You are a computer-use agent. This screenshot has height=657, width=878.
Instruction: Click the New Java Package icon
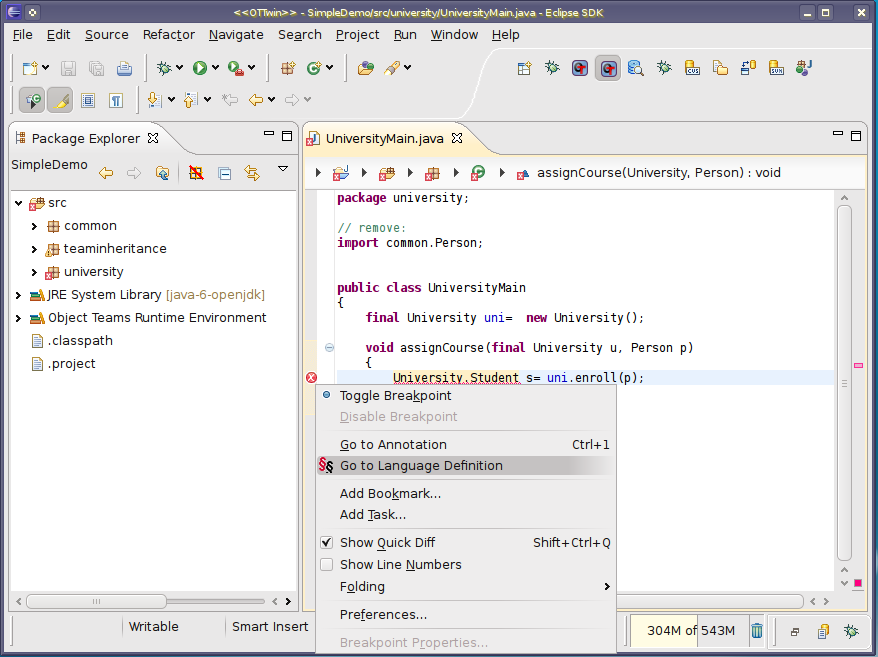(288, 68)
